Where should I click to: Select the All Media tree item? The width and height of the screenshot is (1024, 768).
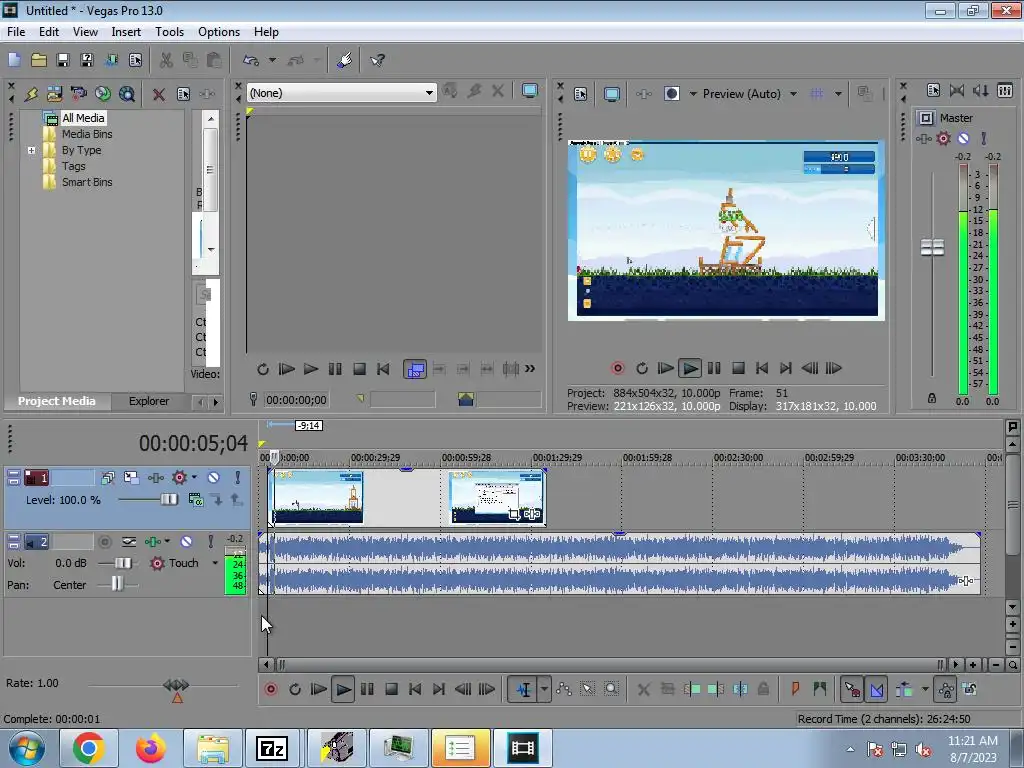(83, 118)
